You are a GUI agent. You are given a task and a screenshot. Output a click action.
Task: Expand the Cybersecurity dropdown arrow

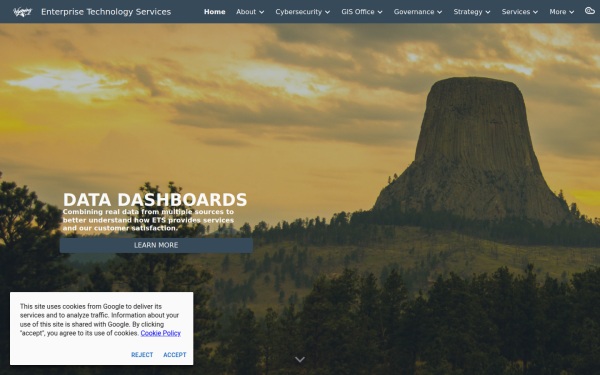click(328, 12)
